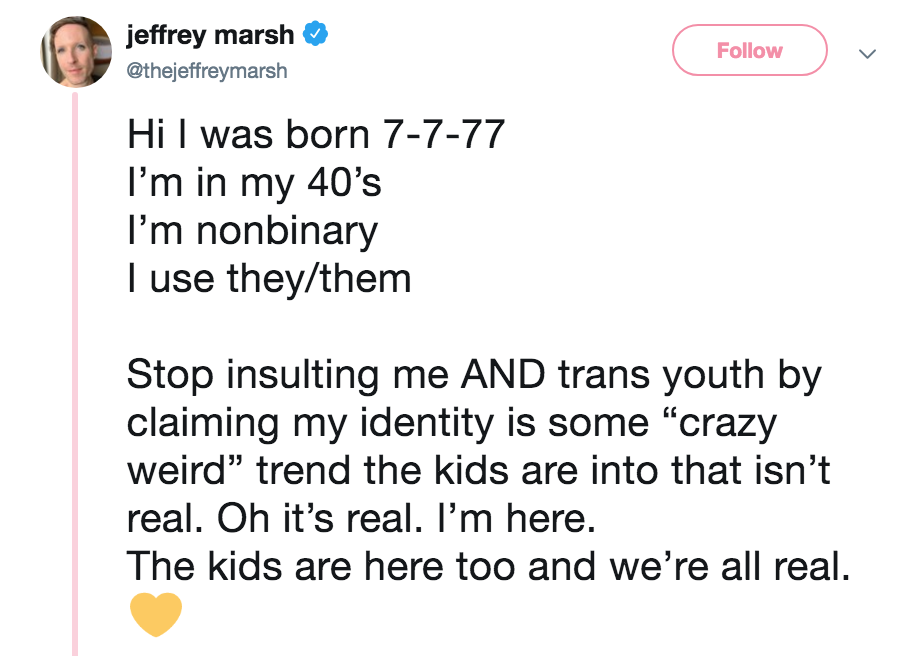The height and width of the screenshot is (656, 922).
Task: Click the yellow heart emoji
Action: coord(156,614)
